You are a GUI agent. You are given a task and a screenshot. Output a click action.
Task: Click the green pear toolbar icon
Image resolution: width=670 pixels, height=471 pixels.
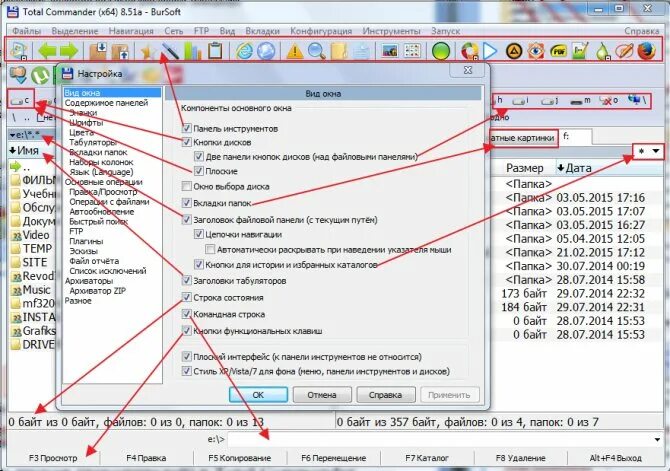[x=602, y=51]
